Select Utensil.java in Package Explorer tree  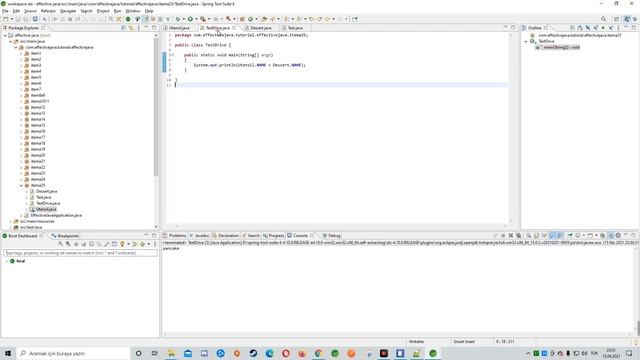pos(46,209)
